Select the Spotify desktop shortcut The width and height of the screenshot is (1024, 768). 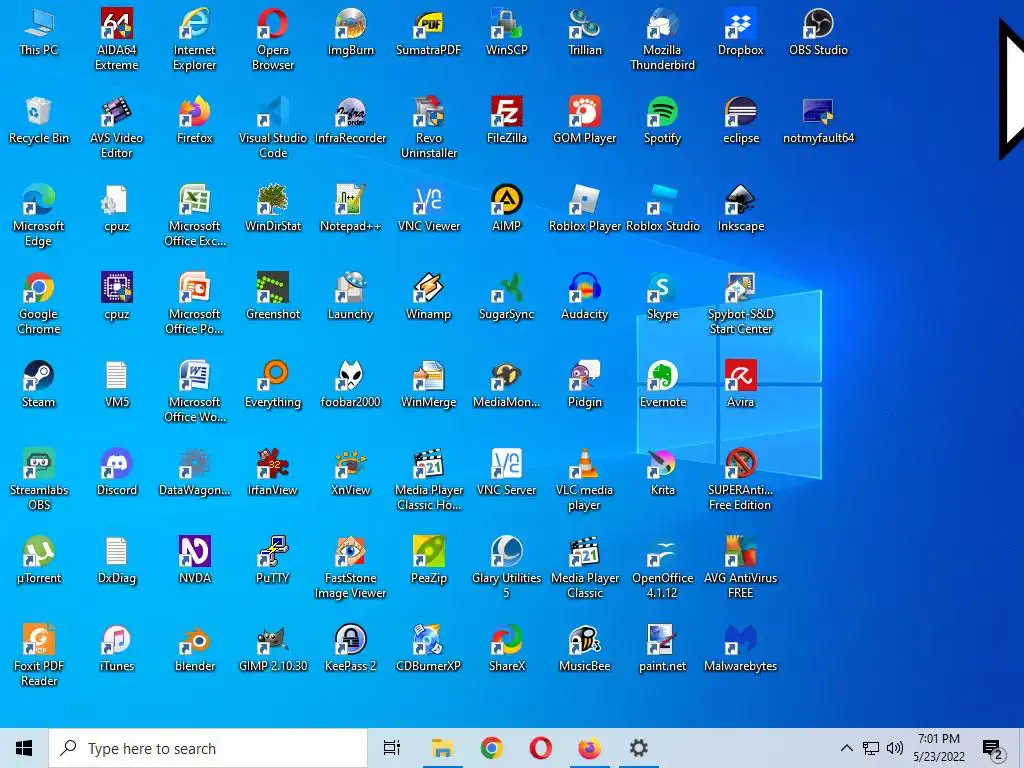(x=662, y=121)
